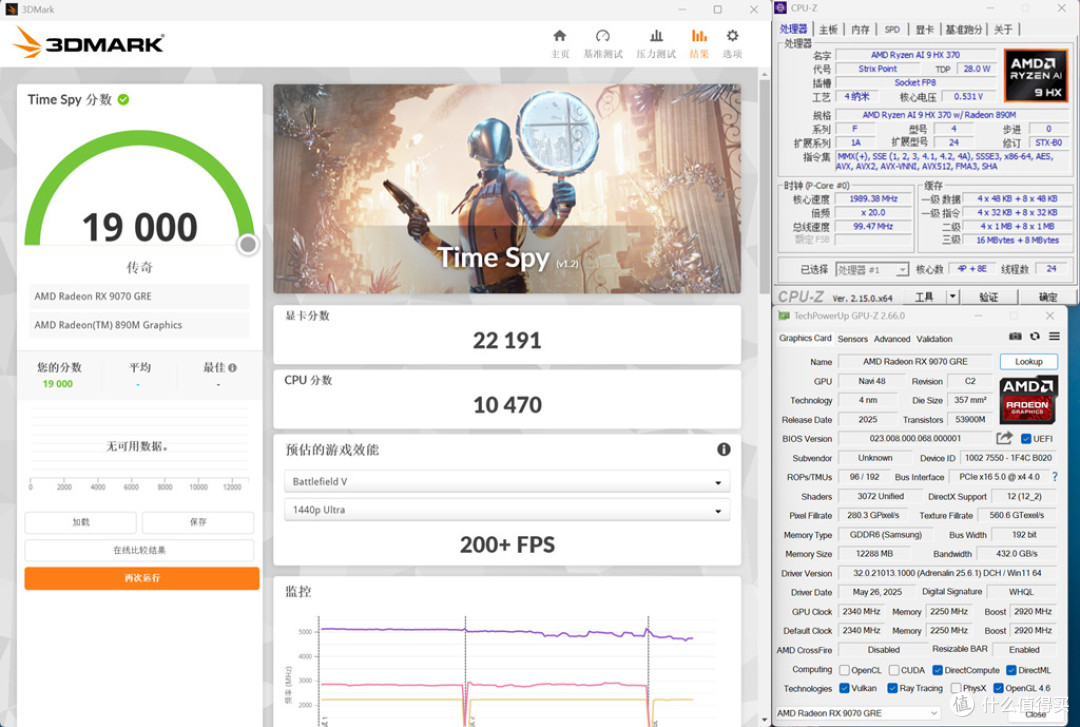Open the options gear icon in 3DMark
This screenshot has height=727, width=1080.
pyautogui.click(x=732, y=35)
